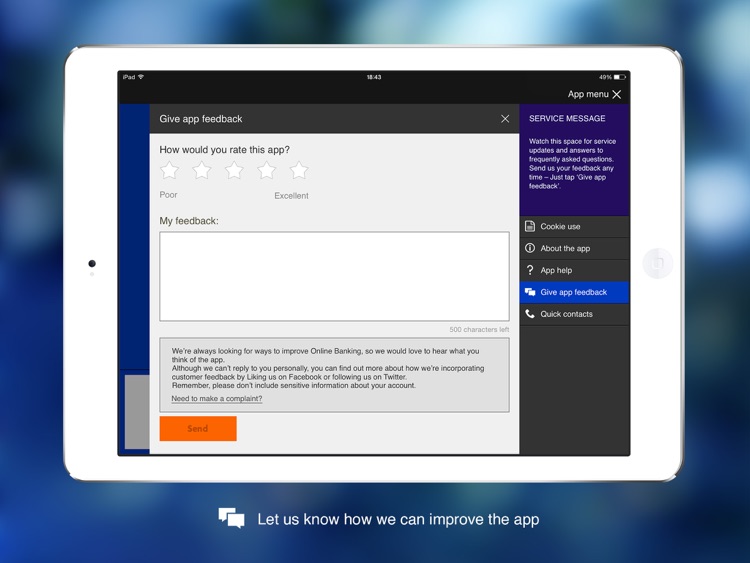750x563 pixels.
Task: Select the fourth rating star
Action: tap(266, 170)
